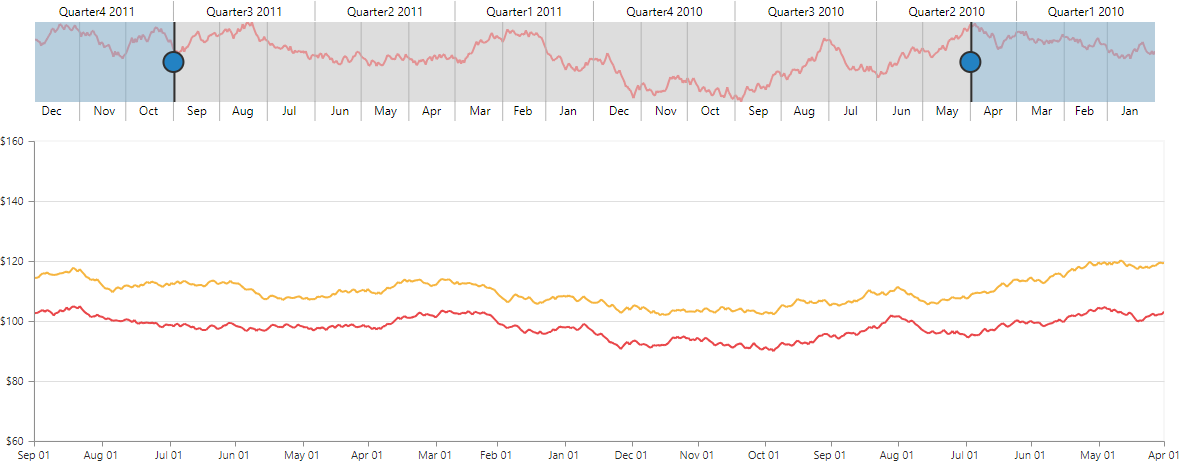Click the Jan label under Quarter1 2010
Screen dimensions: 1185x469
(x=1130, y=111)
